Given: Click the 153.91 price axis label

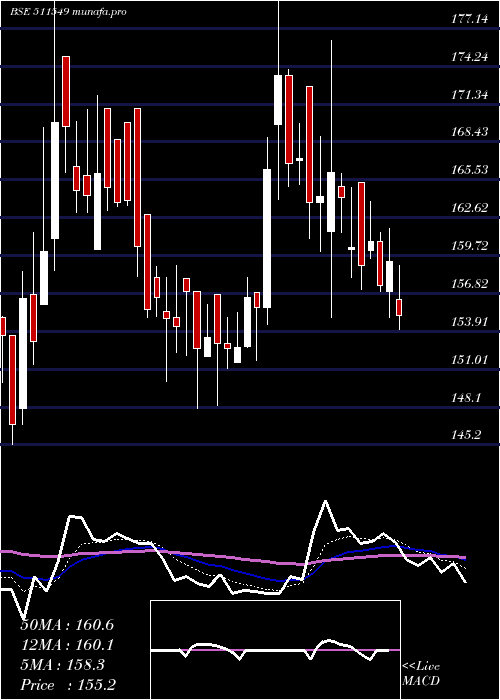Looking at the screenshot, I should [x=469, y=322].
